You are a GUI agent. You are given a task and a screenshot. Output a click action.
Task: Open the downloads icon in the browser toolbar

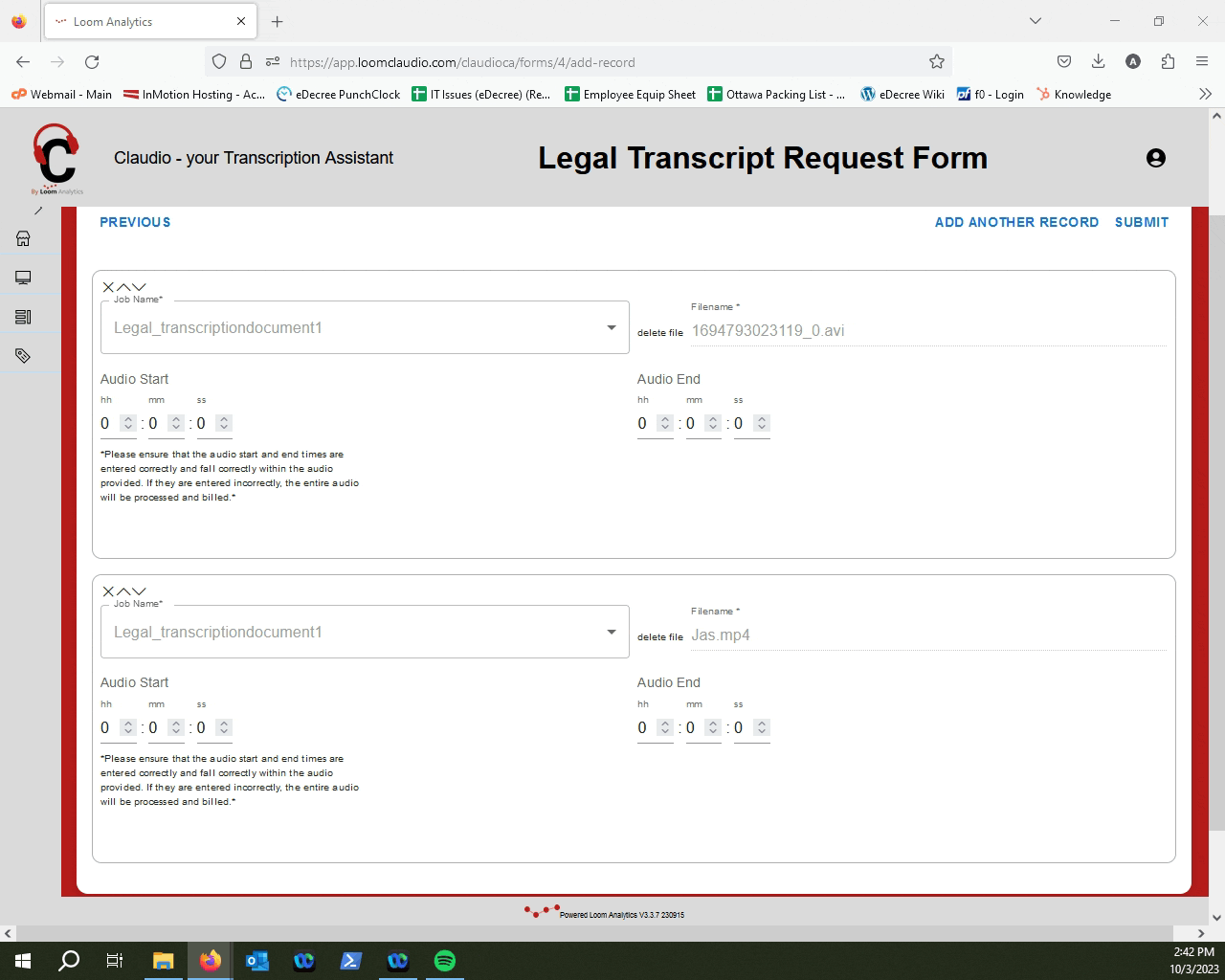pyautogui.click(x=1098, y=61)
